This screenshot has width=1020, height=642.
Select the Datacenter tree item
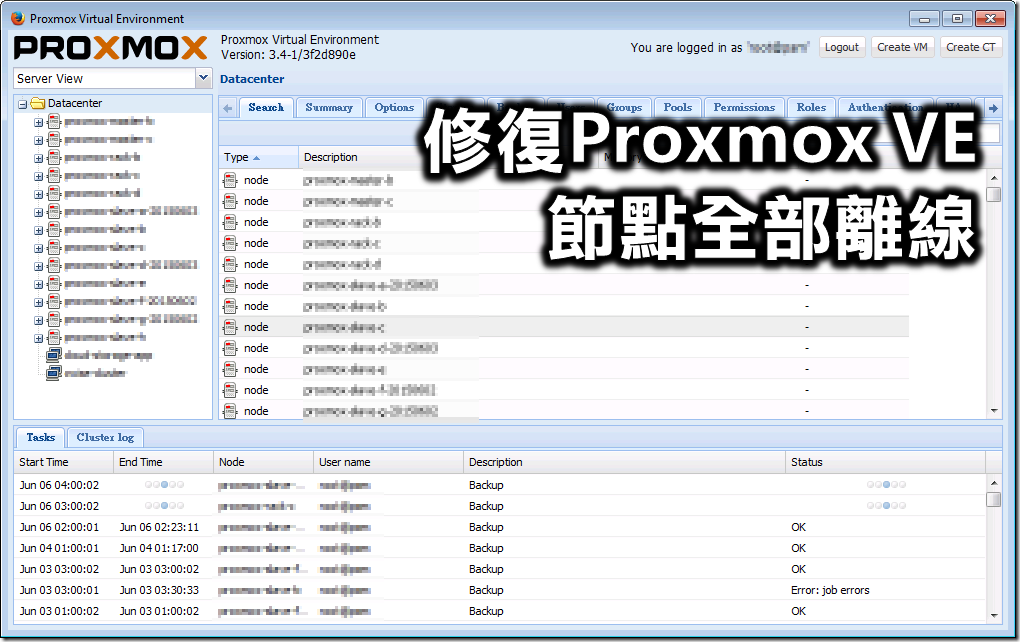75,103
